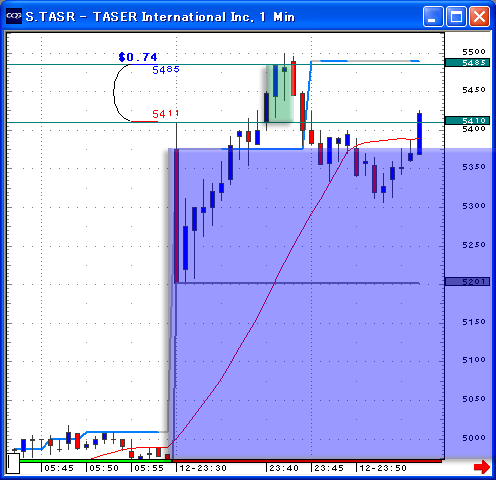The image size is (496, 480).
Task: Close the S.TASR chart window
Action: coord(480,16)
